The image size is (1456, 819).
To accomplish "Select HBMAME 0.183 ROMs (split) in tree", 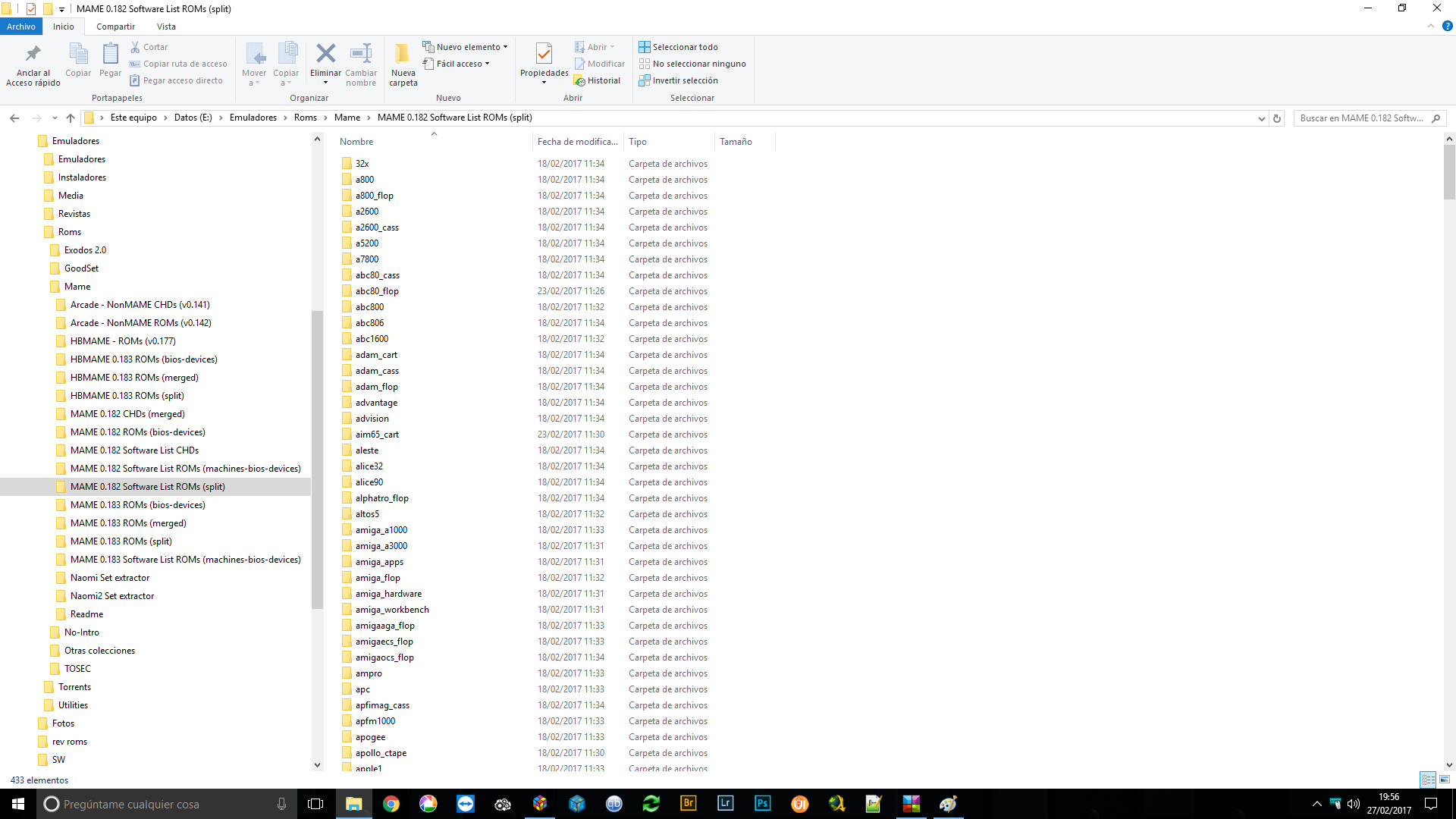I will point(127,396).
